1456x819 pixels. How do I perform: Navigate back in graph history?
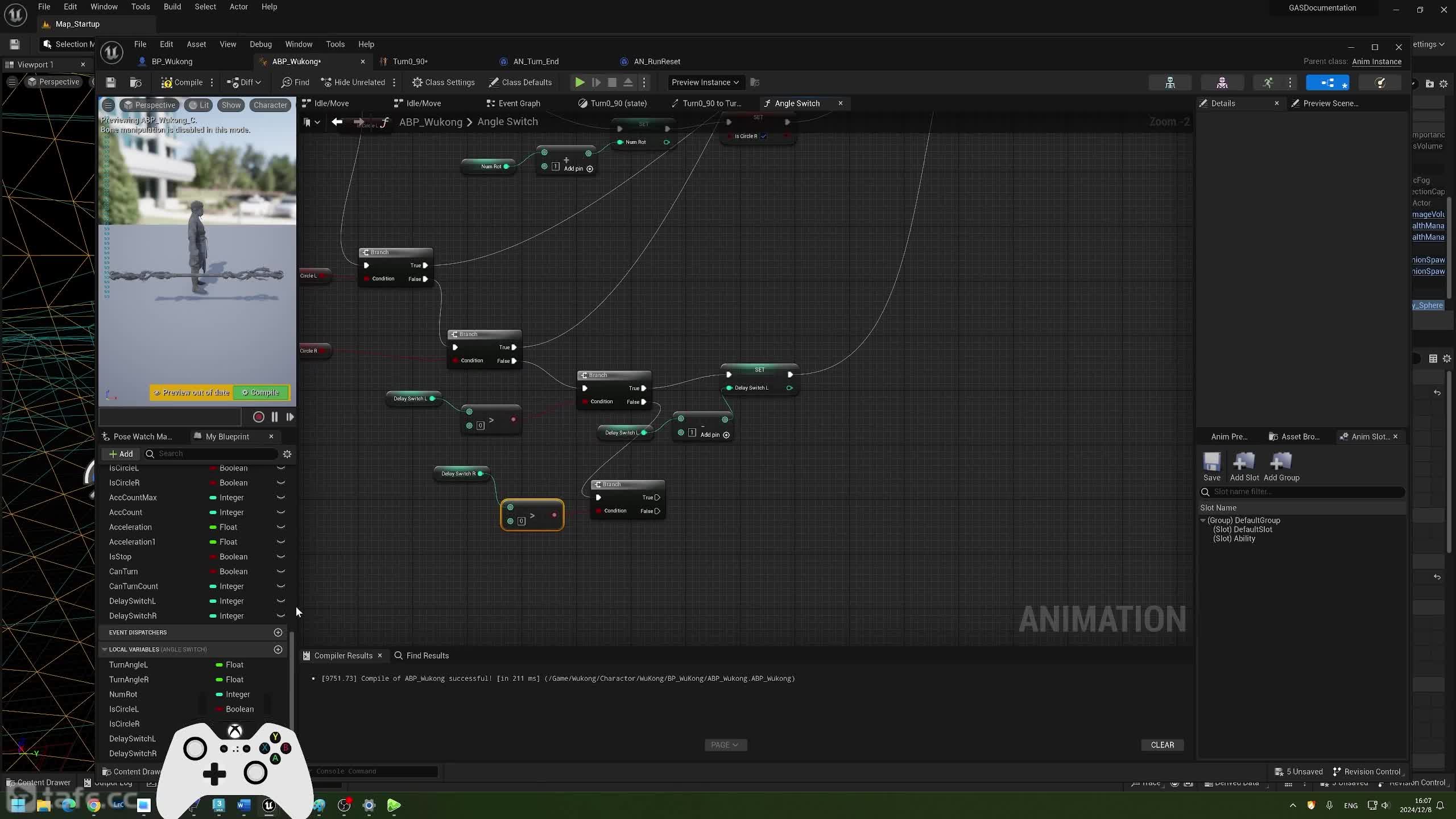click(337, 122)
